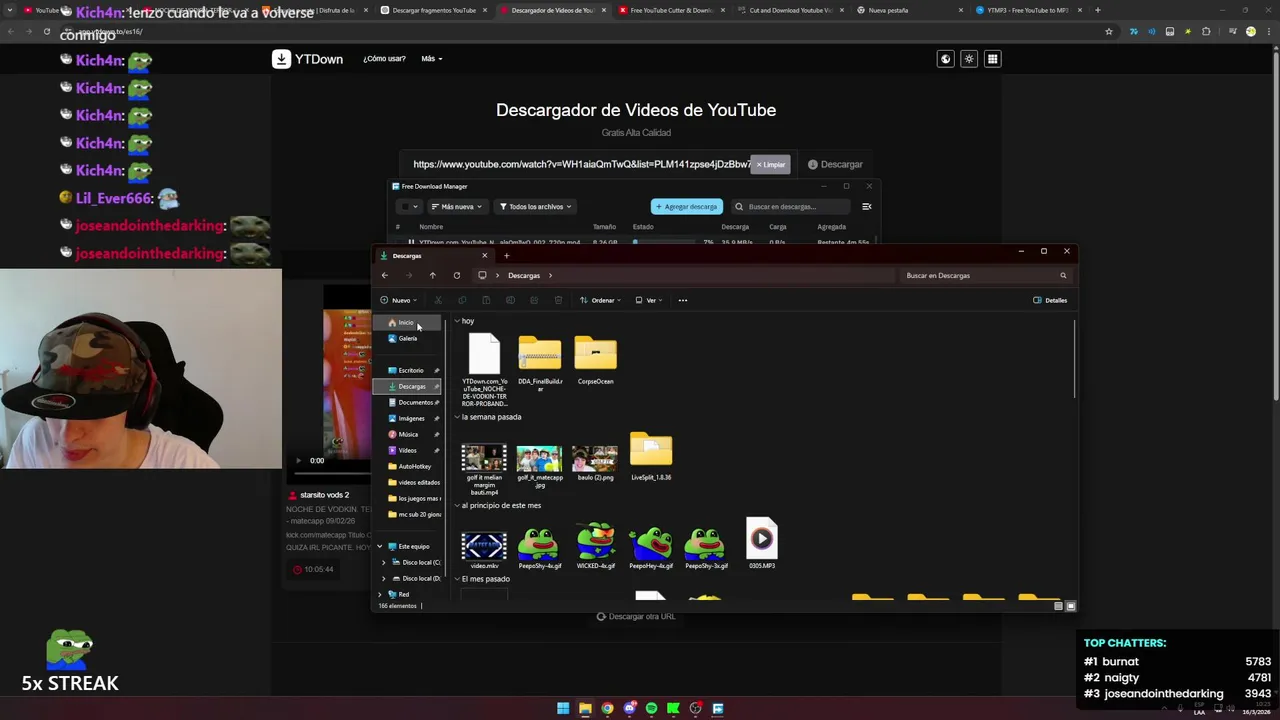
Task: Open the side panel icon in Free Download Manager
Action: 867,207
